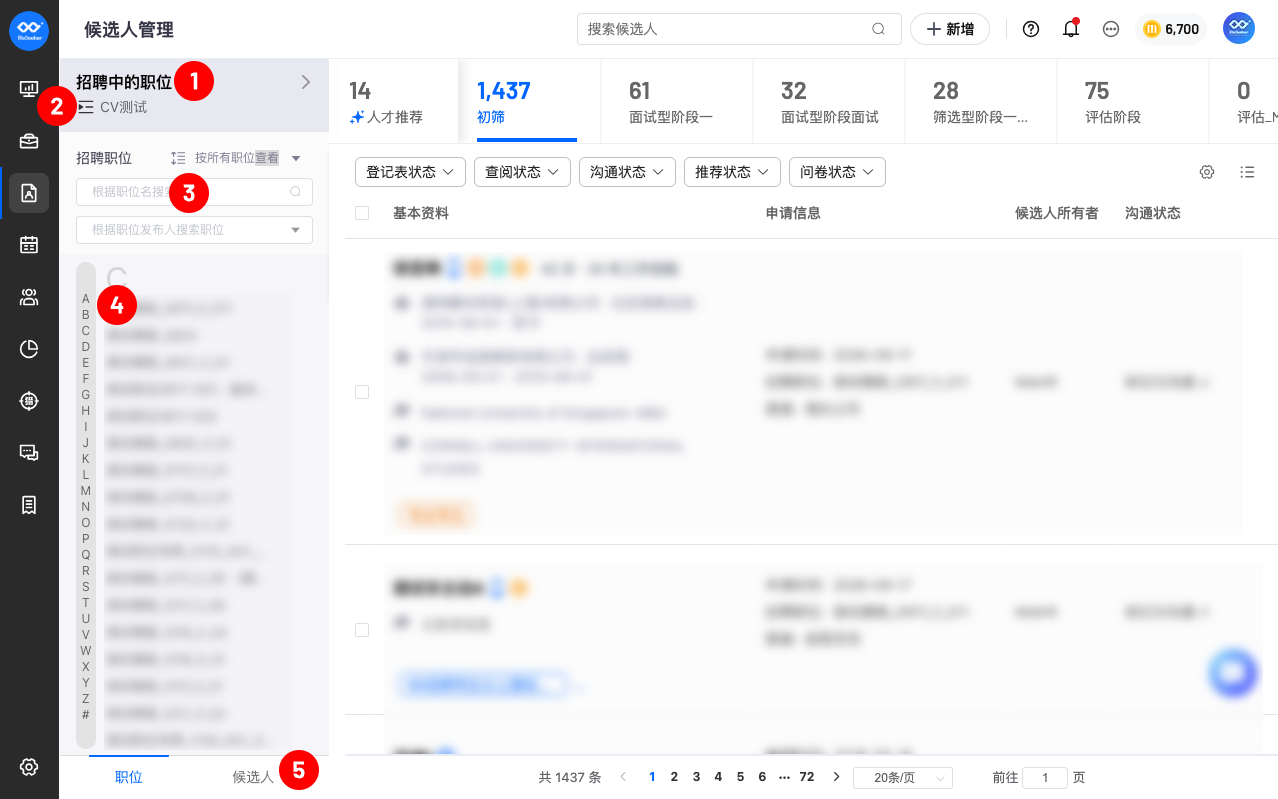Switch to the 人才推荐 stage tab
The height and width of the screenshot is (799, 1278).
pos(386,101)
